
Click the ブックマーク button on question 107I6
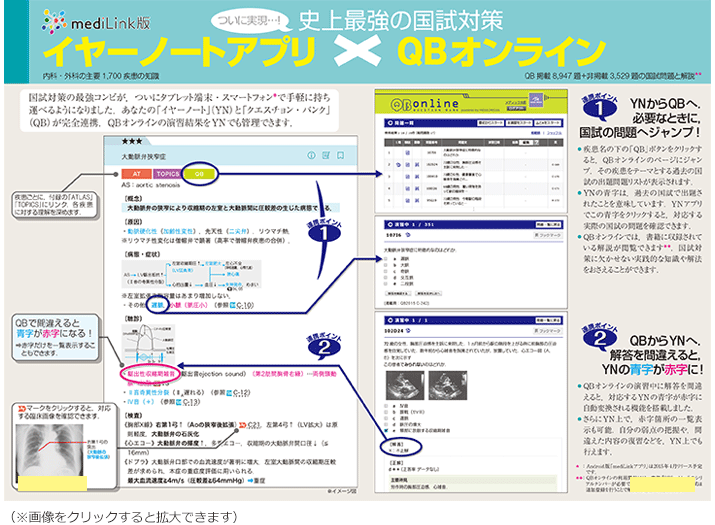click(548, 235)
